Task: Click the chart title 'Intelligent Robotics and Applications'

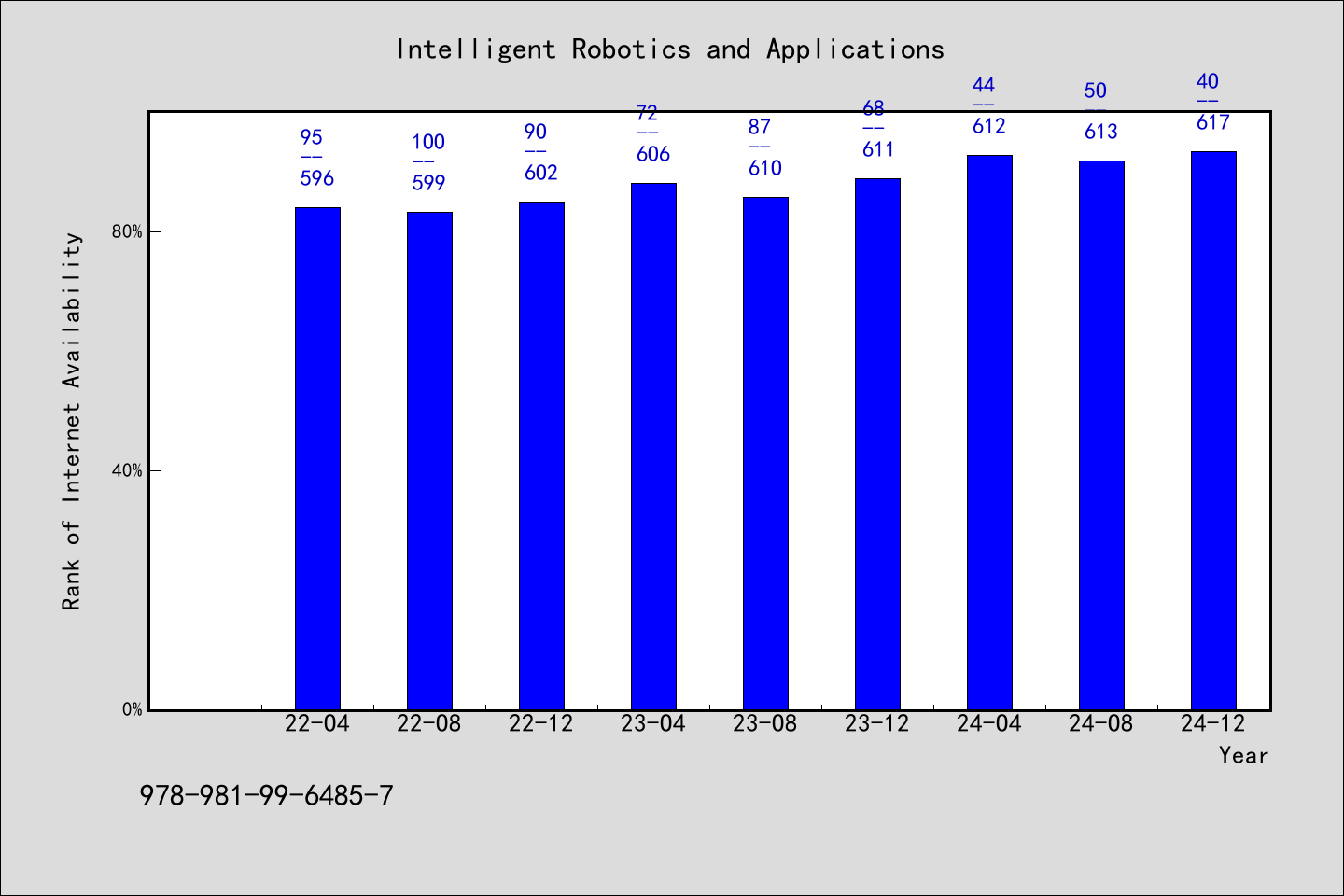Action: pos(670,49)
